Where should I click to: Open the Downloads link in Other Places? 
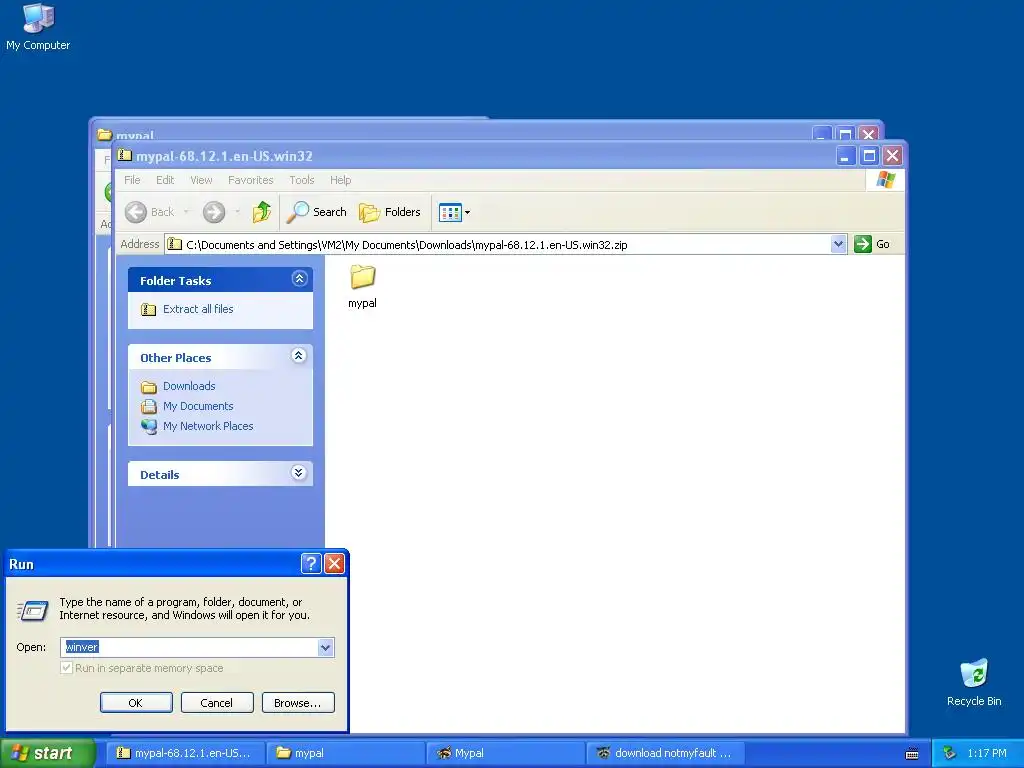coord(189,387)
